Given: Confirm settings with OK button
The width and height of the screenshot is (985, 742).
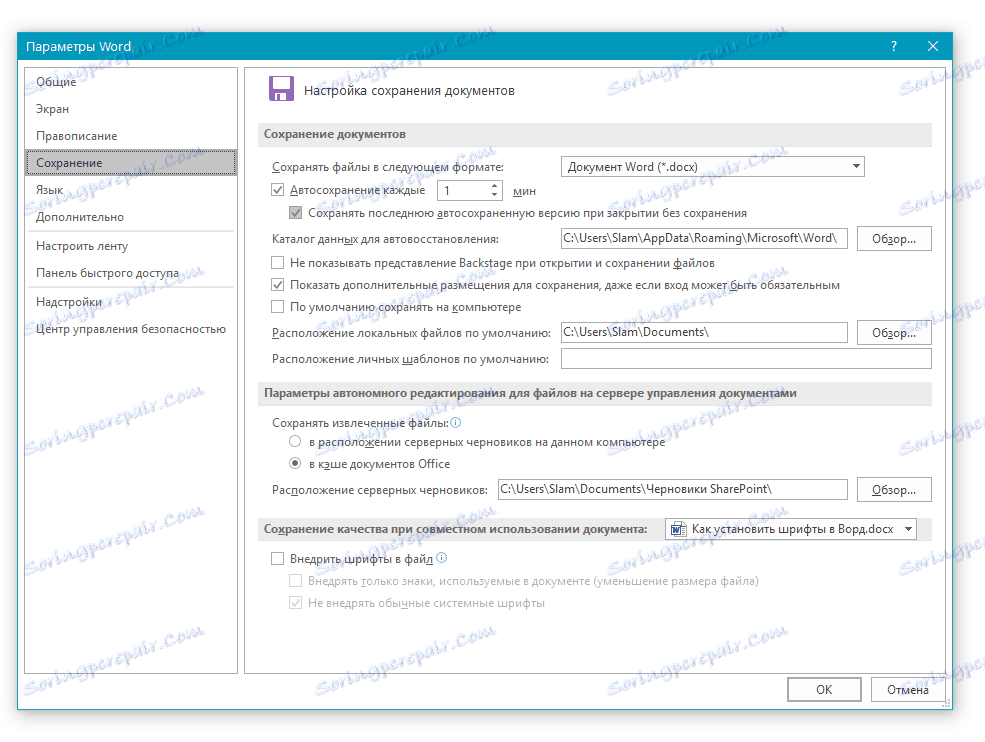Looking at the screenshot, I should (824, 689).
